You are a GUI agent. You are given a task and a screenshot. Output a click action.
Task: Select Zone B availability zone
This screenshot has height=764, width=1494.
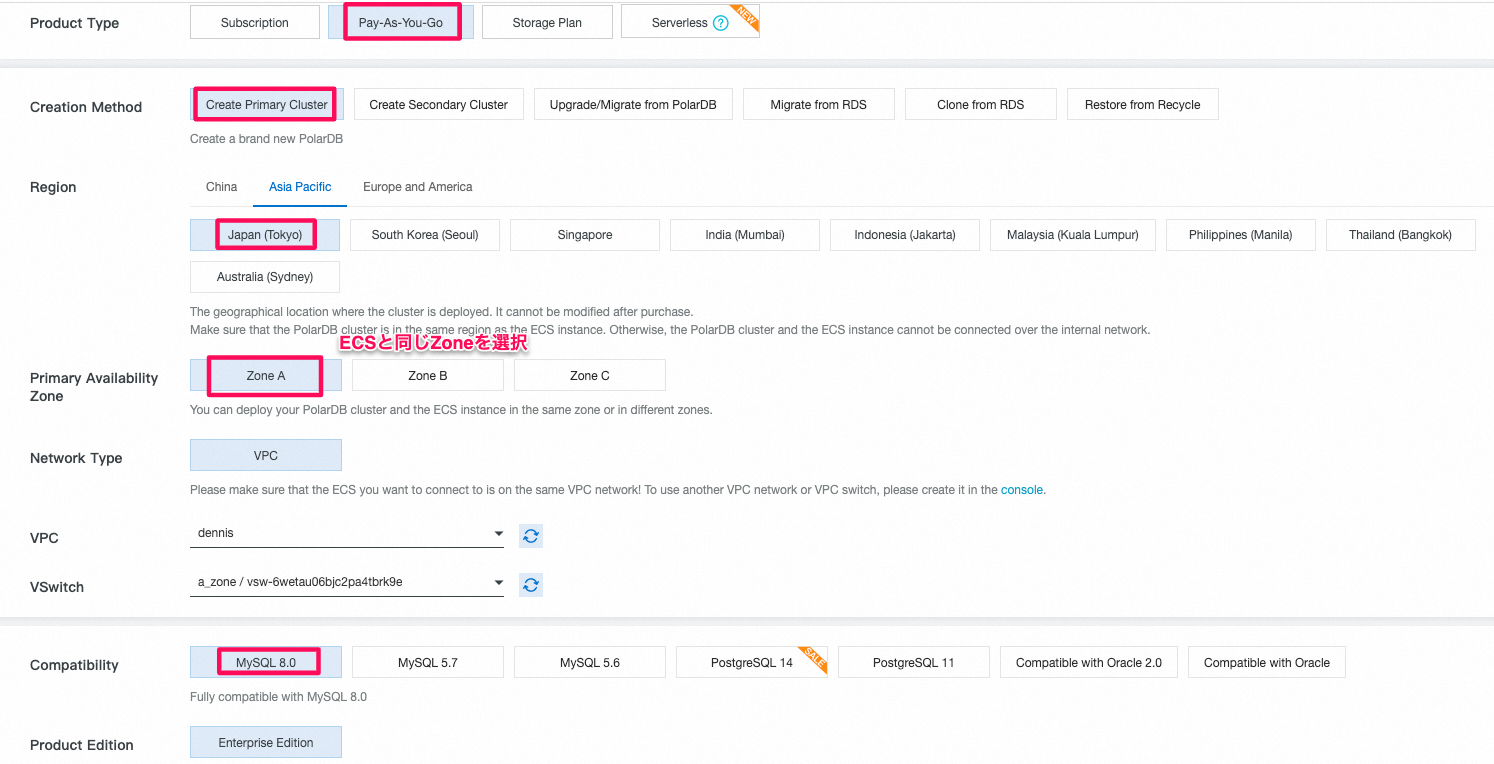(x=428, y=376)
